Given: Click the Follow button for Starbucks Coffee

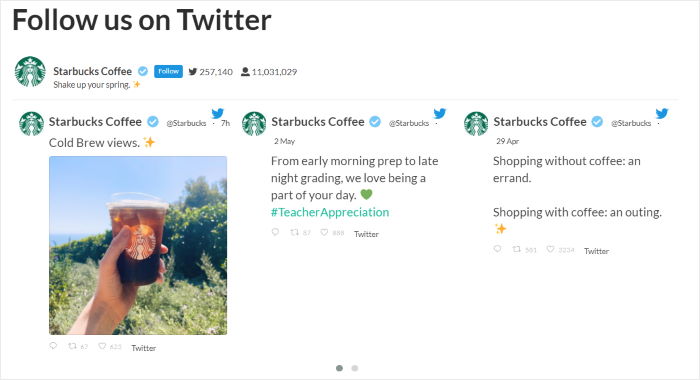Looking at the screenshot, I should click(x=168, y=71).
